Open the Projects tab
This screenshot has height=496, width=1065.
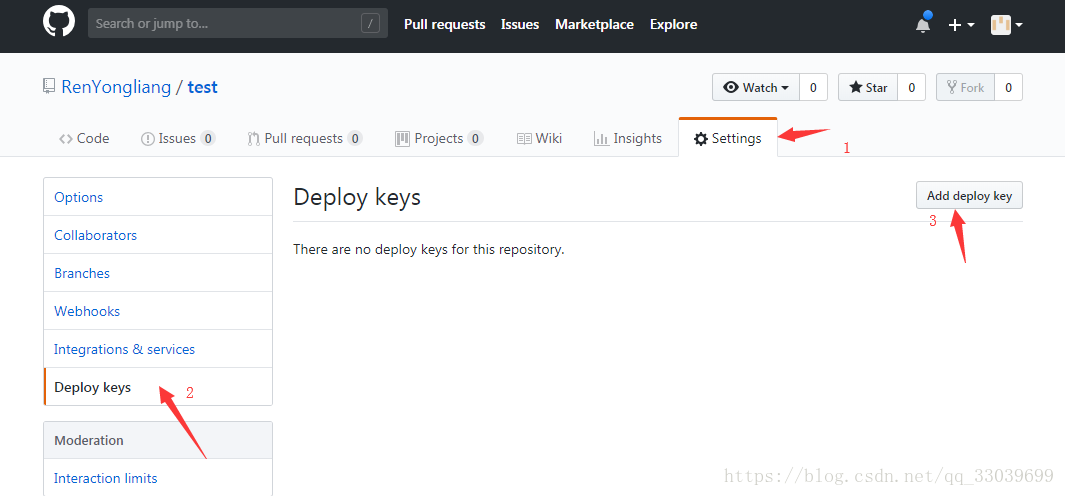click(439, 139)
